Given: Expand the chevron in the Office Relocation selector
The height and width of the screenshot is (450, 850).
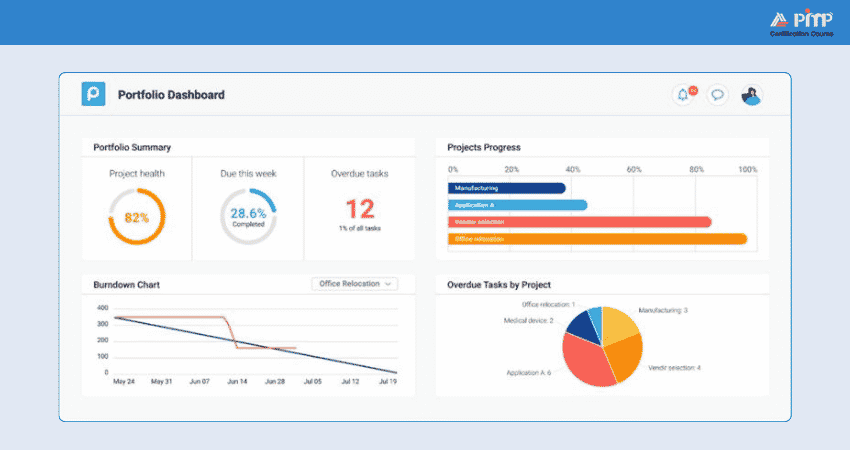Looking at the screenshot, I should tap(388, 284).
